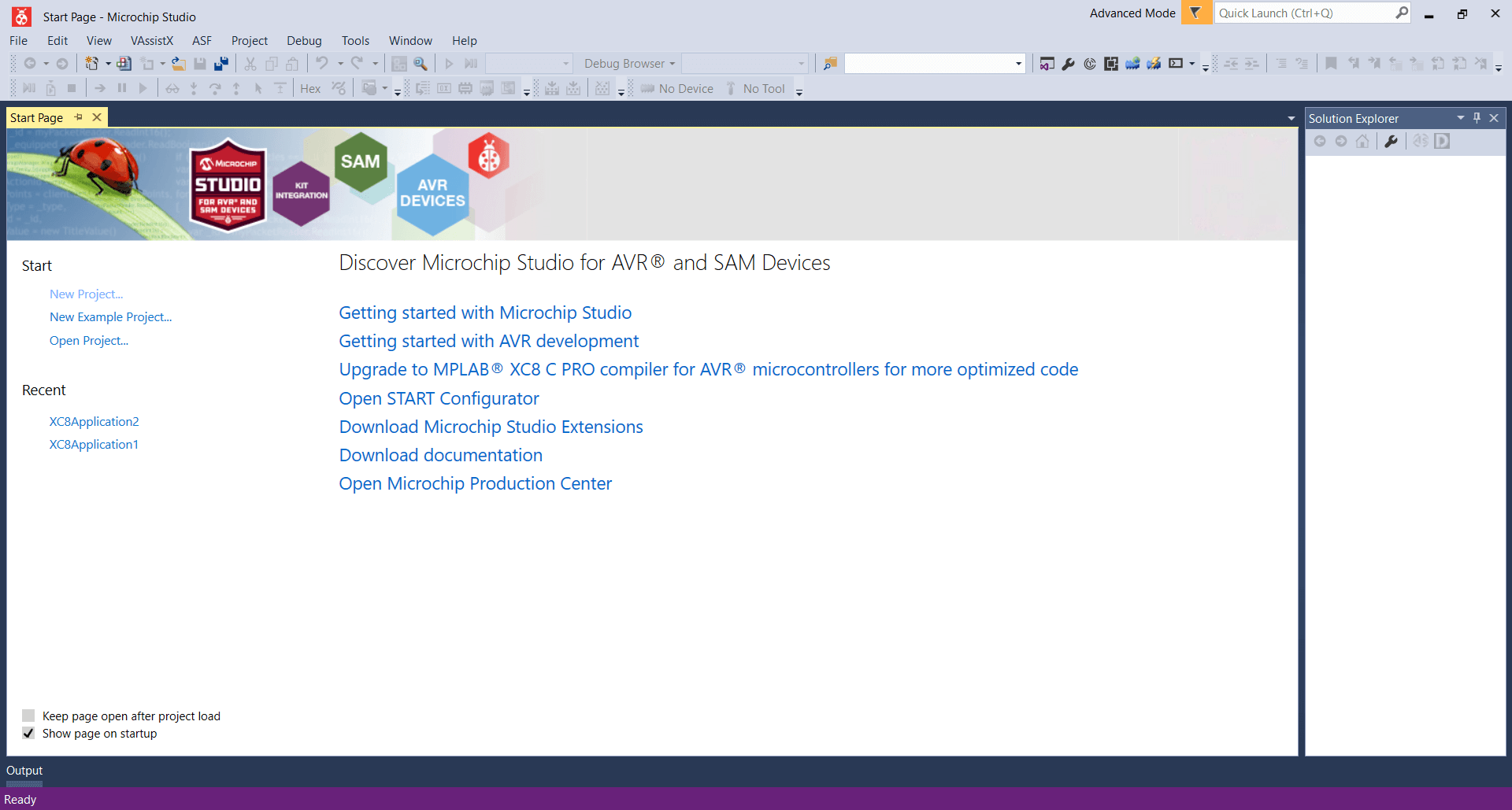Open the File menu
This screenshot has height=810, width=1512.
pos(18,41)
